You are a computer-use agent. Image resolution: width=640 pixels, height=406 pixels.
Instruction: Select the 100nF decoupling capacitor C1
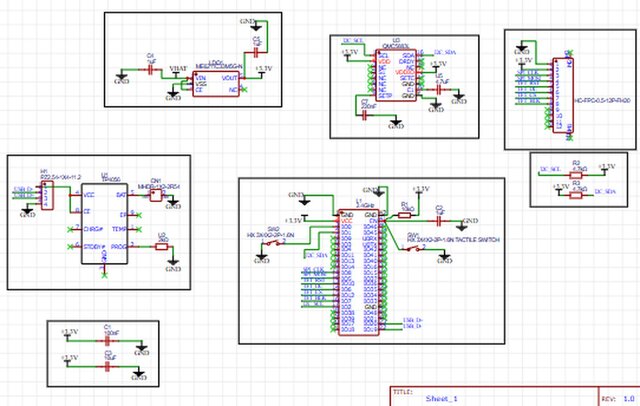[x=107, y=340]
